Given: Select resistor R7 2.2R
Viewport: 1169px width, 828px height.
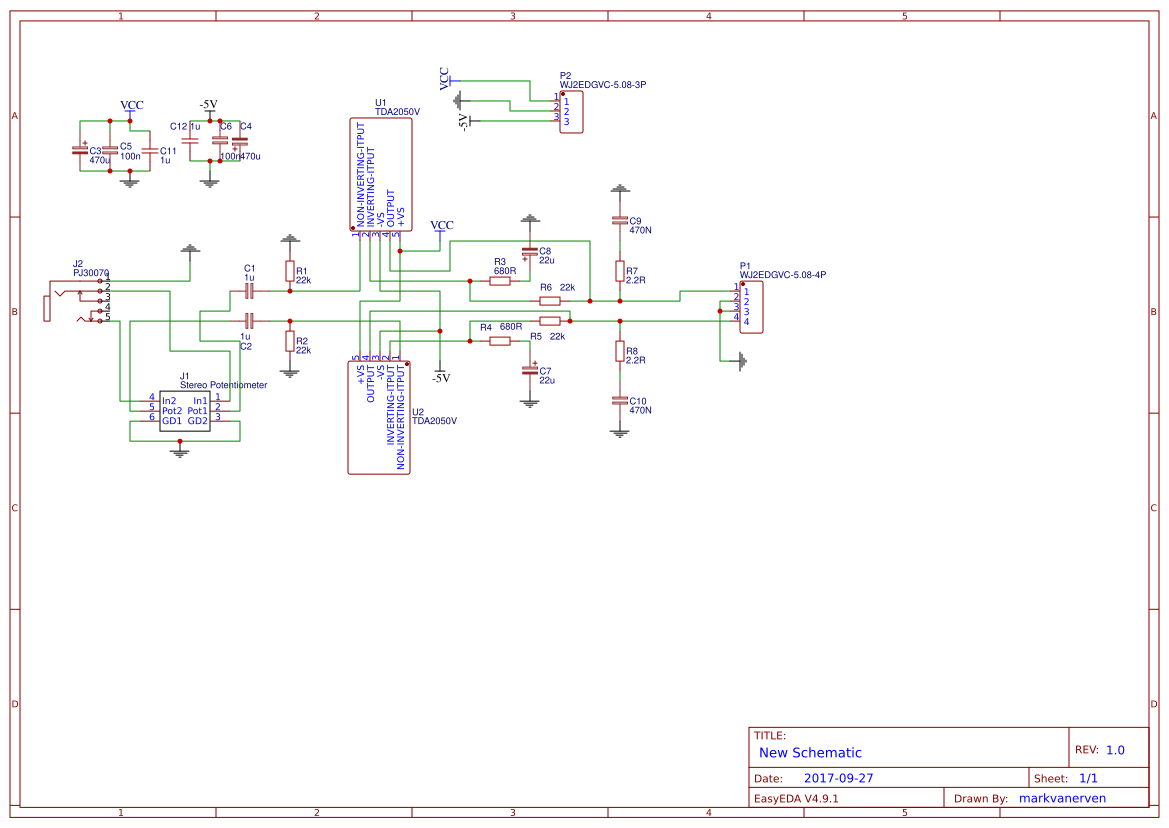Looking at the screenshot, I should click(621, 272).
